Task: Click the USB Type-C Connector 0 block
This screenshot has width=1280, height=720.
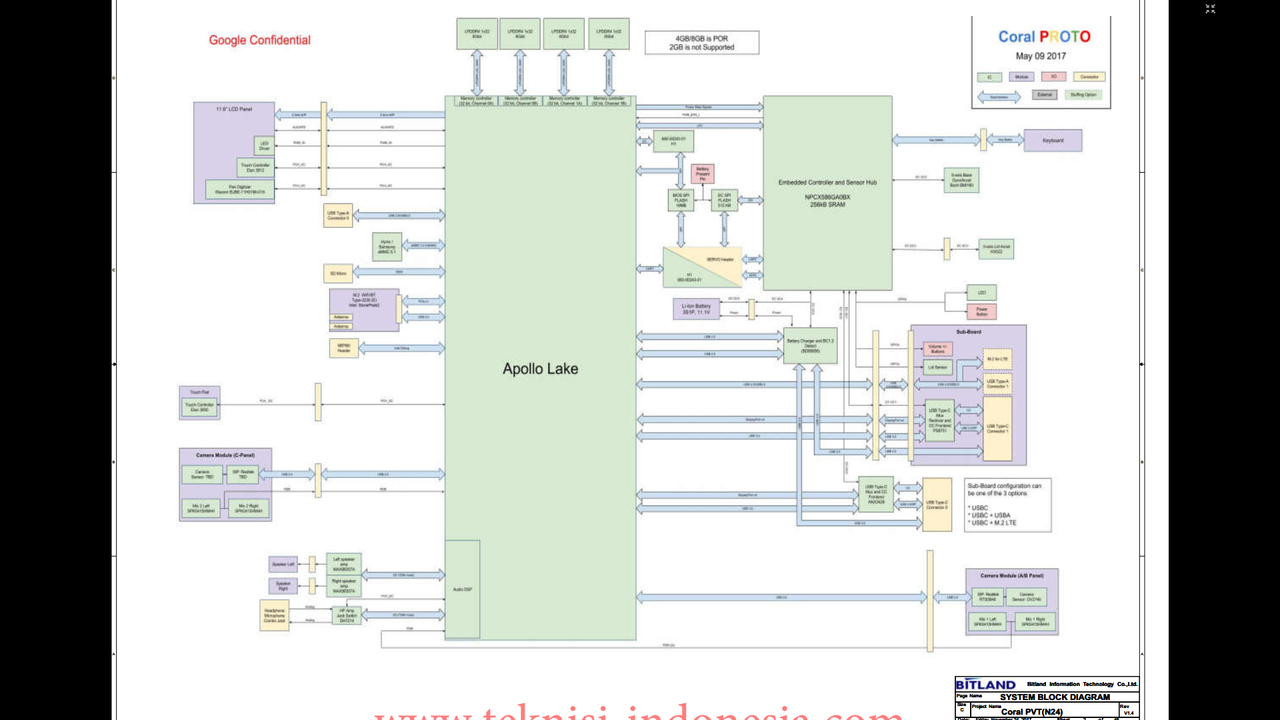Action: (x=937, y=505)
